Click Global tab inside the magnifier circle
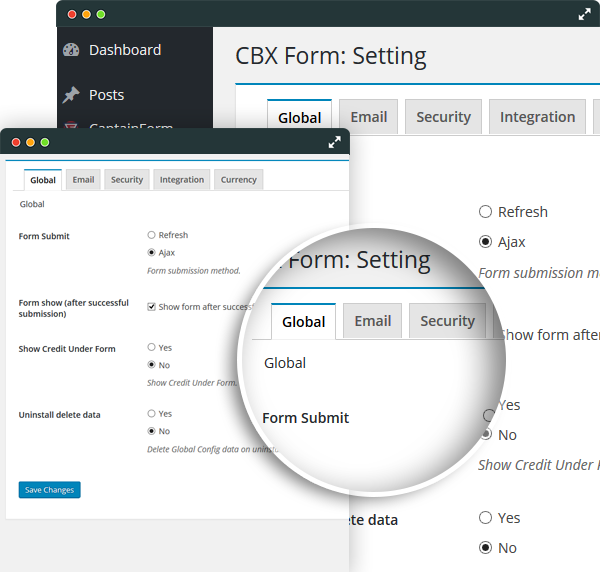The height and width of the screenshot is (572, 600). click(303, 321)
